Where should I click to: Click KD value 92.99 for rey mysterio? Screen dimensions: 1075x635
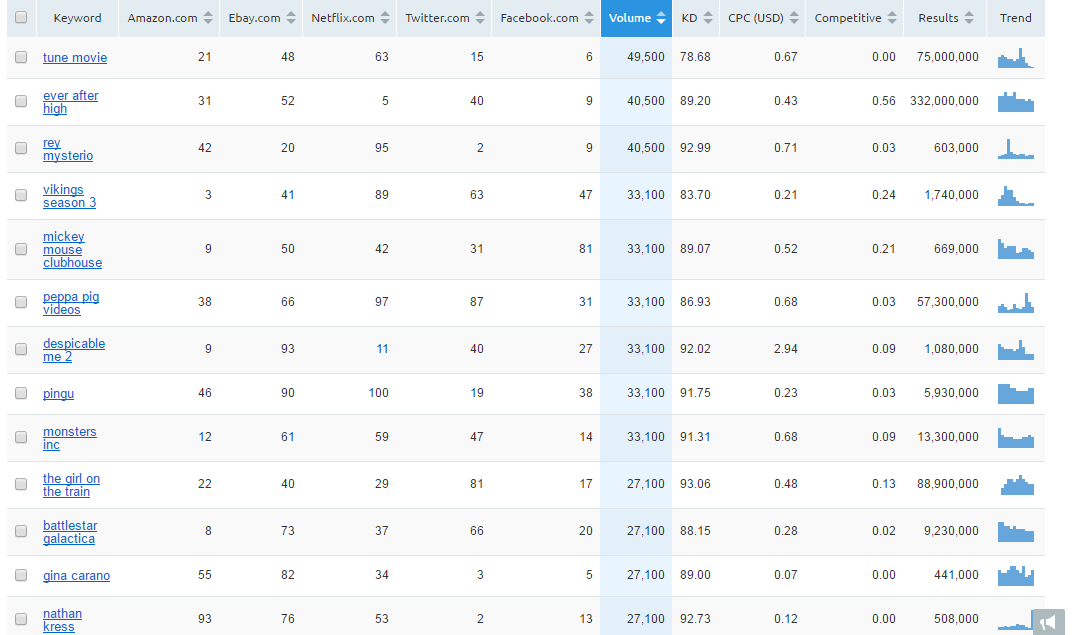coord(695,148)
